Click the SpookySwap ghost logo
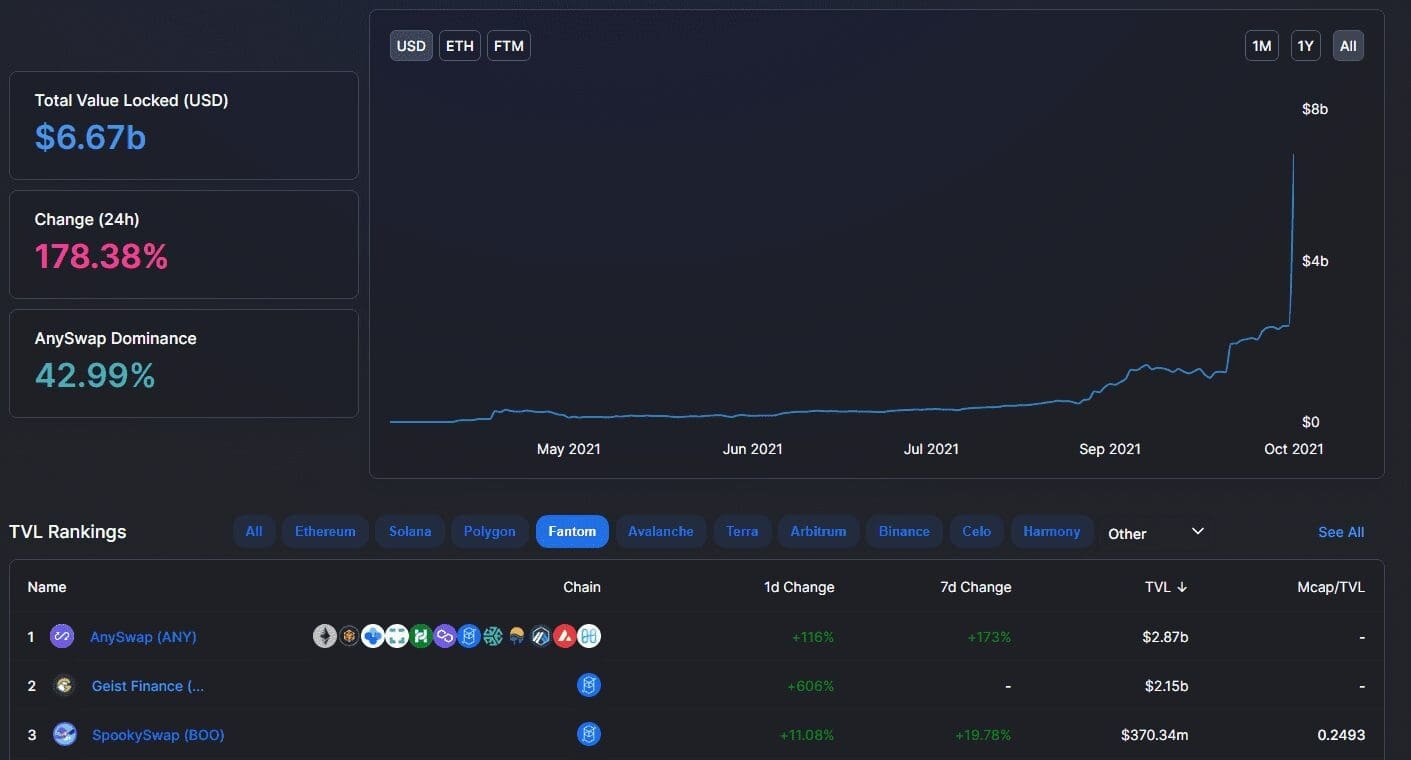This screenshot has height=760, width=1411. 64,733
